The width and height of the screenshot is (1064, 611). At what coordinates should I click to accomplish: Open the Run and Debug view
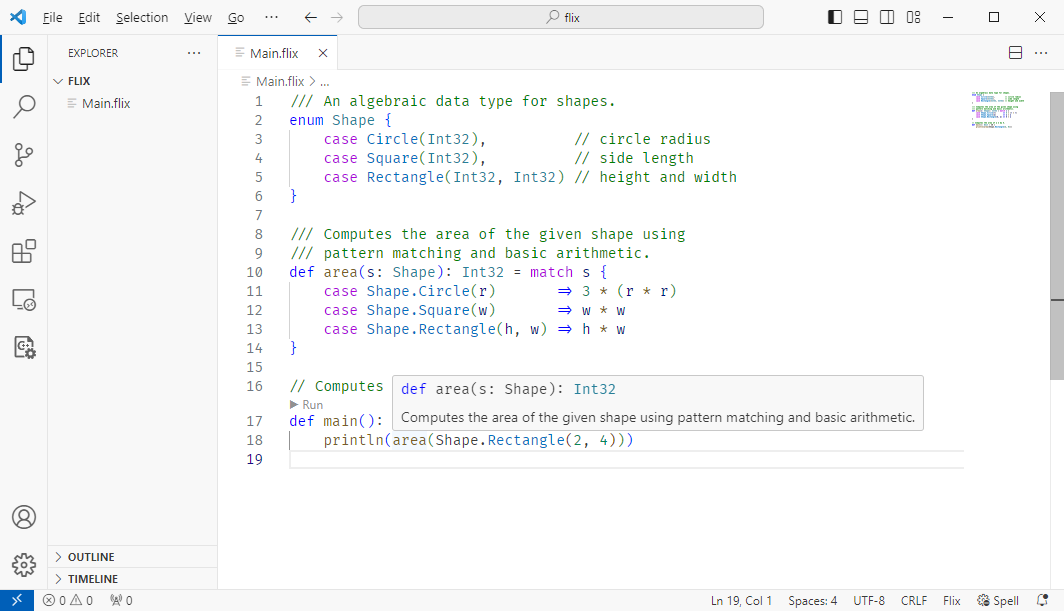click(x=24, y=203)
